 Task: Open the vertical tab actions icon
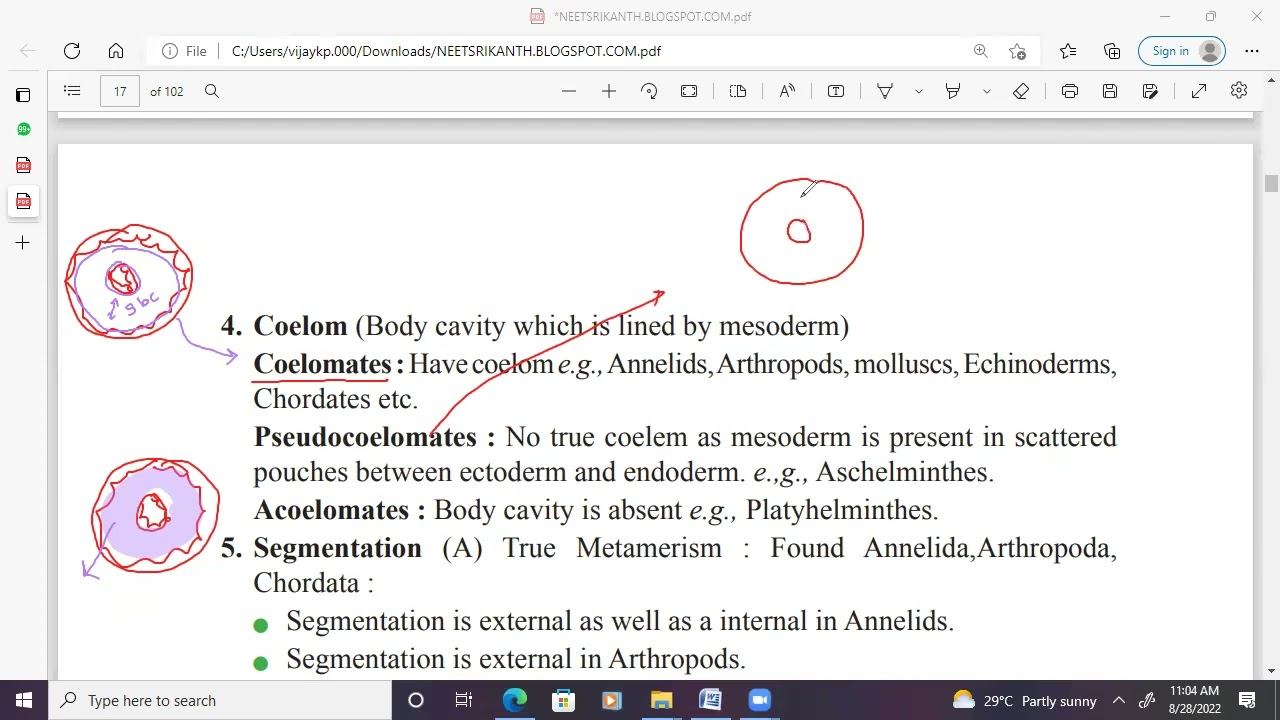[23, 95]
